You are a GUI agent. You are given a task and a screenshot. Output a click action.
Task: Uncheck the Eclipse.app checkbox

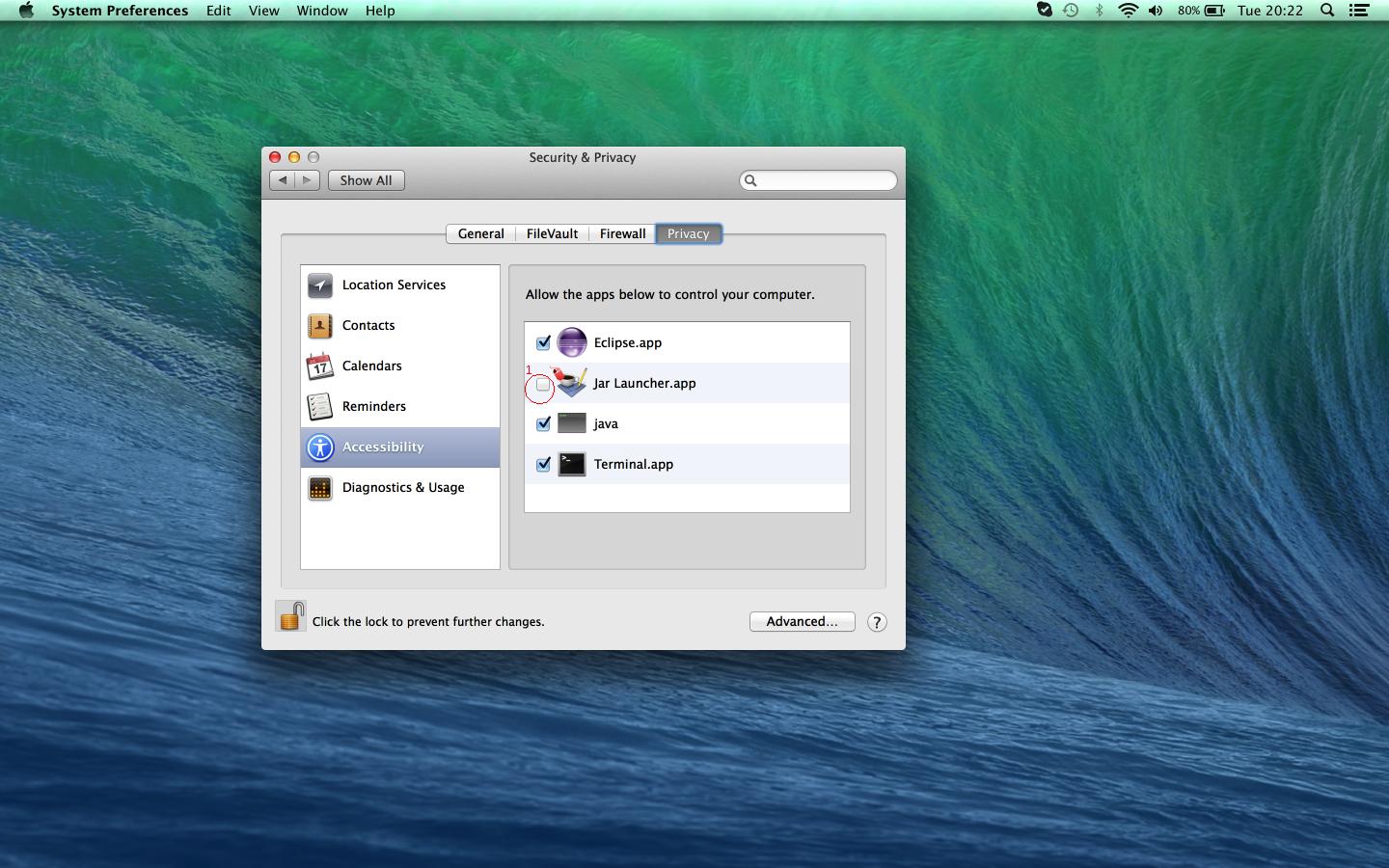point(543,342)
